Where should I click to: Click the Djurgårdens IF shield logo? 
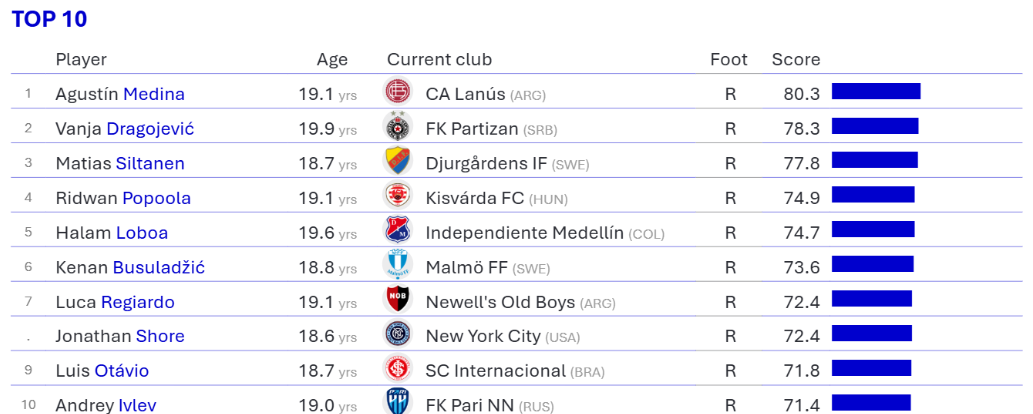[398, 162]
